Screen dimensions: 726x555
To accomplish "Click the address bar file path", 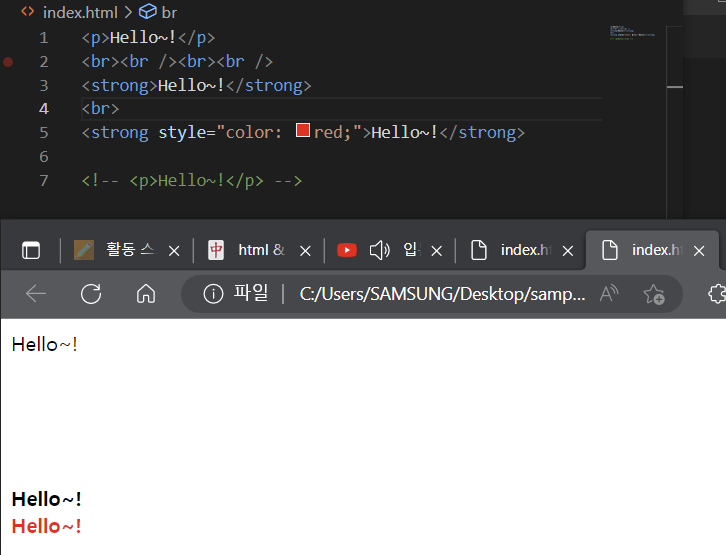I will (442, 294).
